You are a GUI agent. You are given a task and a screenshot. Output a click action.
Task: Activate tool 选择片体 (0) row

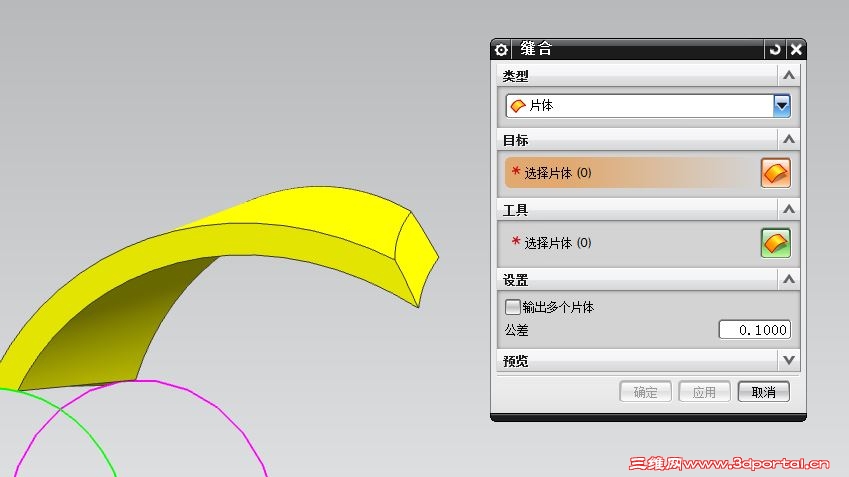tap(632, 243)
